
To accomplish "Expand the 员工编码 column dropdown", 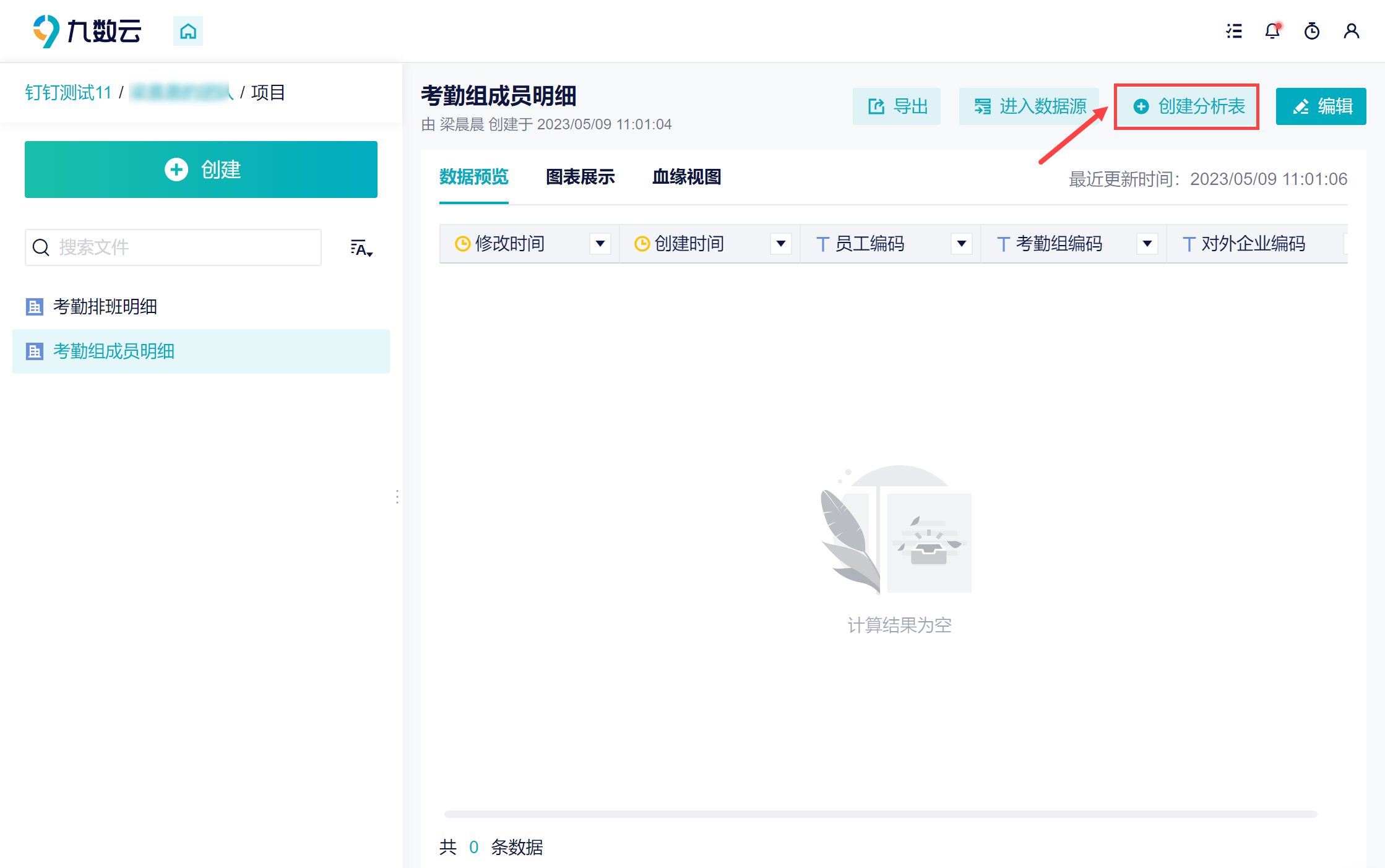I will (x=962, y=244).
